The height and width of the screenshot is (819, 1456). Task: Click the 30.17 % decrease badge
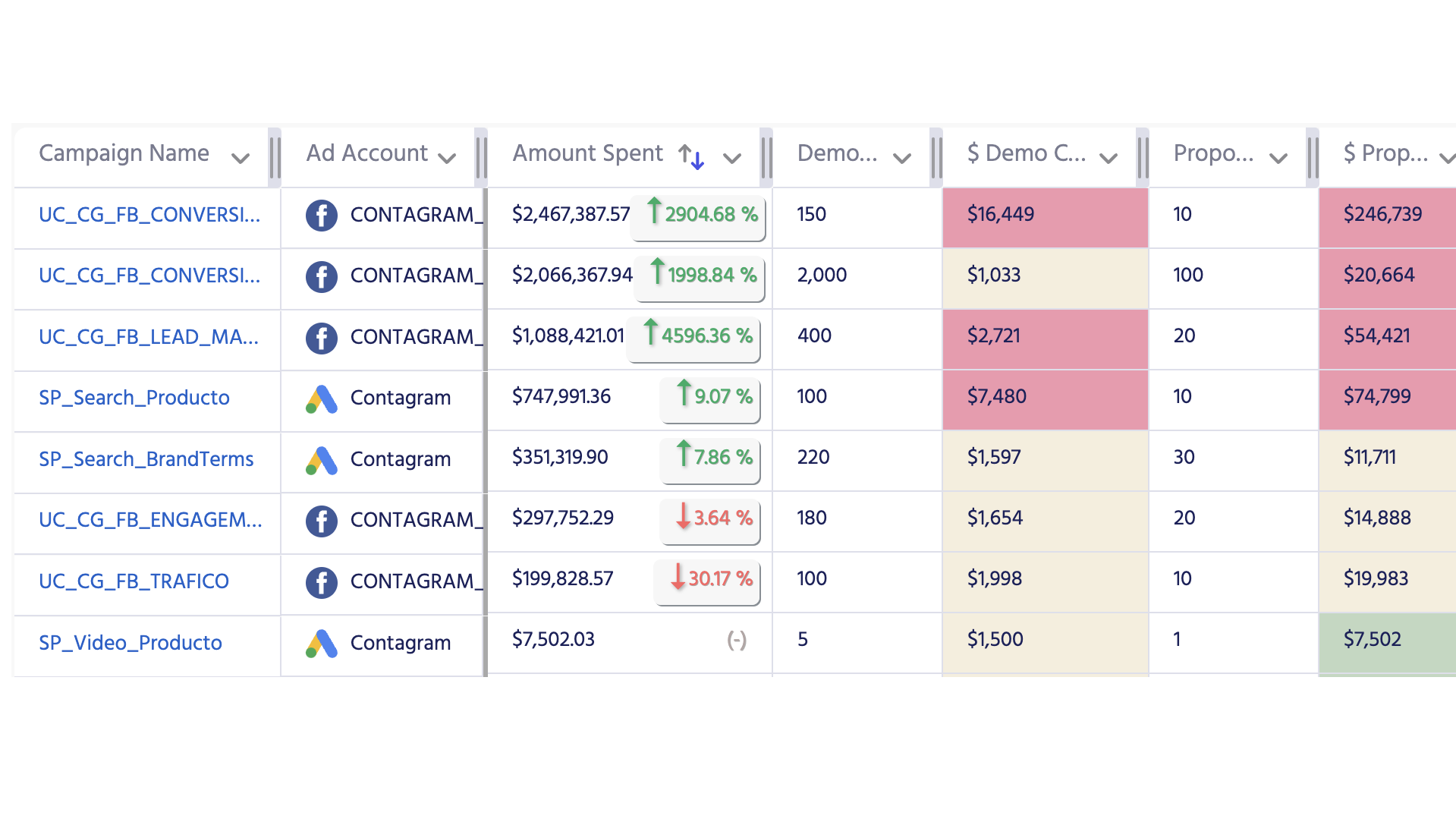[708, 580]
